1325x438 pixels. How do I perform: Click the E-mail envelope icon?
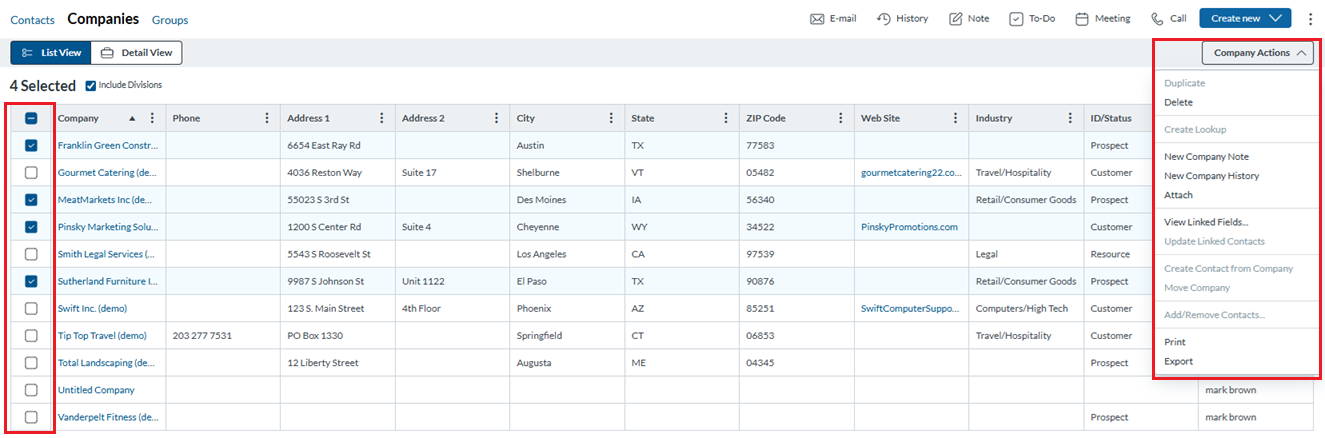(816, 19)
